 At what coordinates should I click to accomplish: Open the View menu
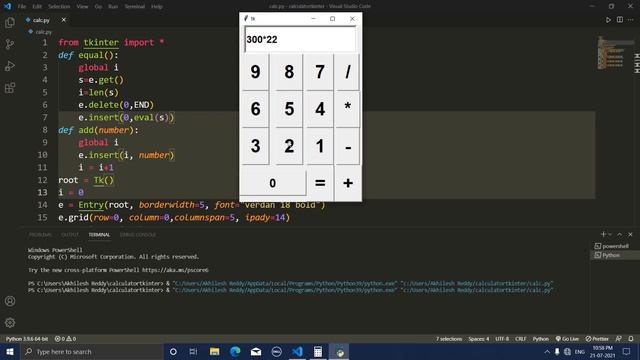pyautogui.click(x=82, y=7)
